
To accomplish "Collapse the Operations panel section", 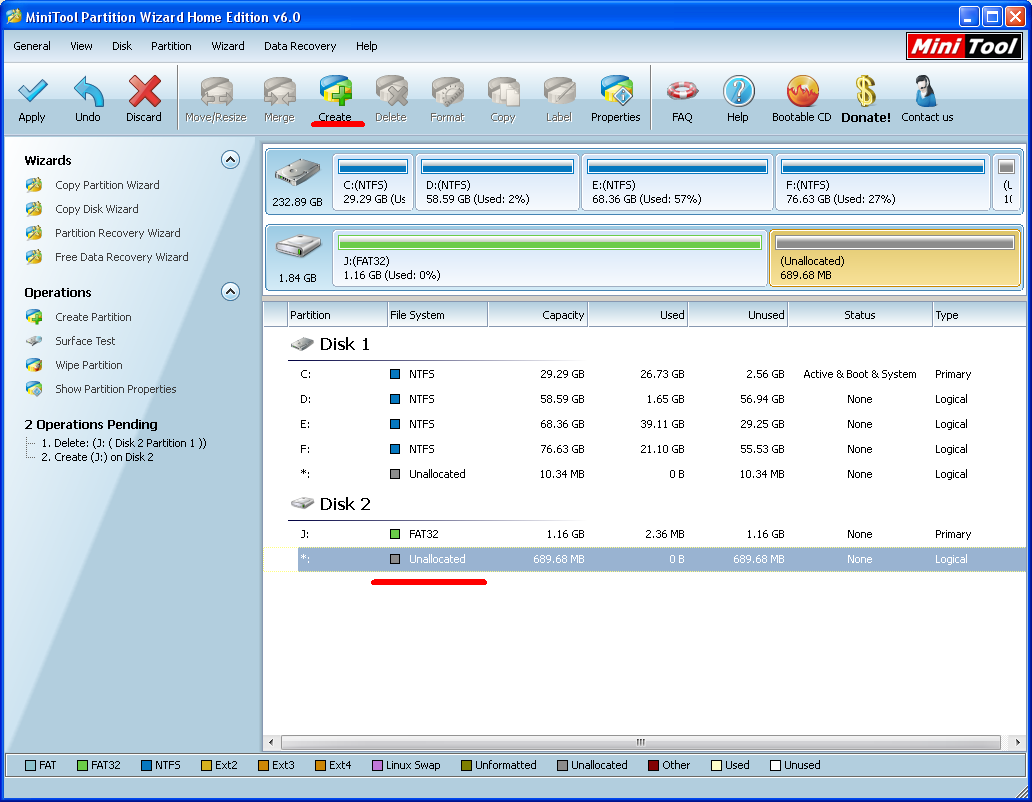I will [230, 292].
